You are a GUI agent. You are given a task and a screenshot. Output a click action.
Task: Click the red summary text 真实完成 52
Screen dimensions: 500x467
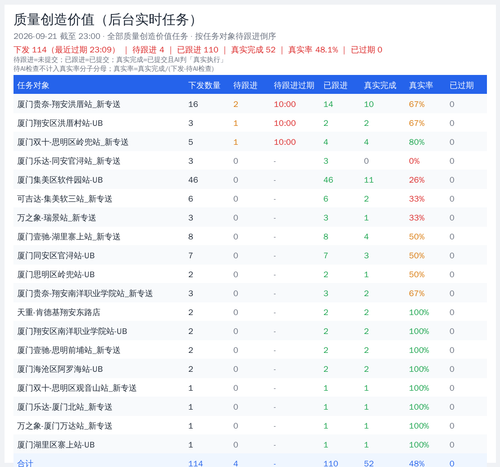coord(253,50)
